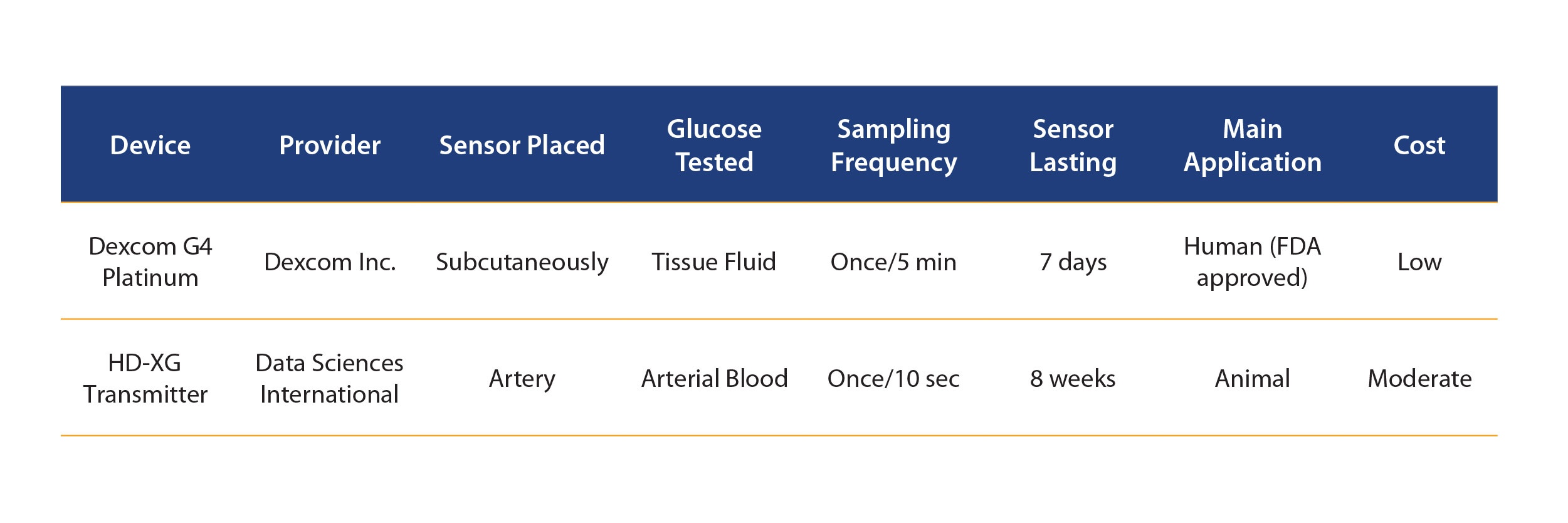Select the Sensor Lasting header

click(1073, 146)
